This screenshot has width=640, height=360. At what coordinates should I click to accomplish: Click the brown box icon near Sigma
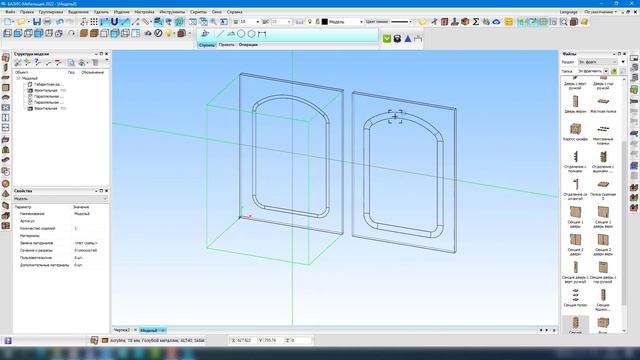coord(465,22)
